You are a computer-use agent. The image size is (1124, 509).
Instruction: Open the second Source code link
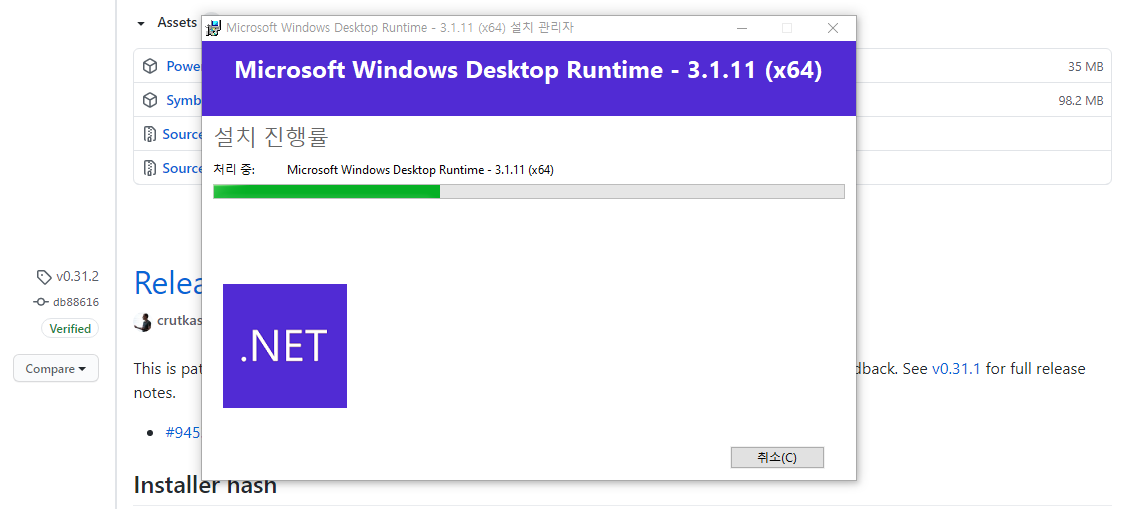[x=182, y=168]
